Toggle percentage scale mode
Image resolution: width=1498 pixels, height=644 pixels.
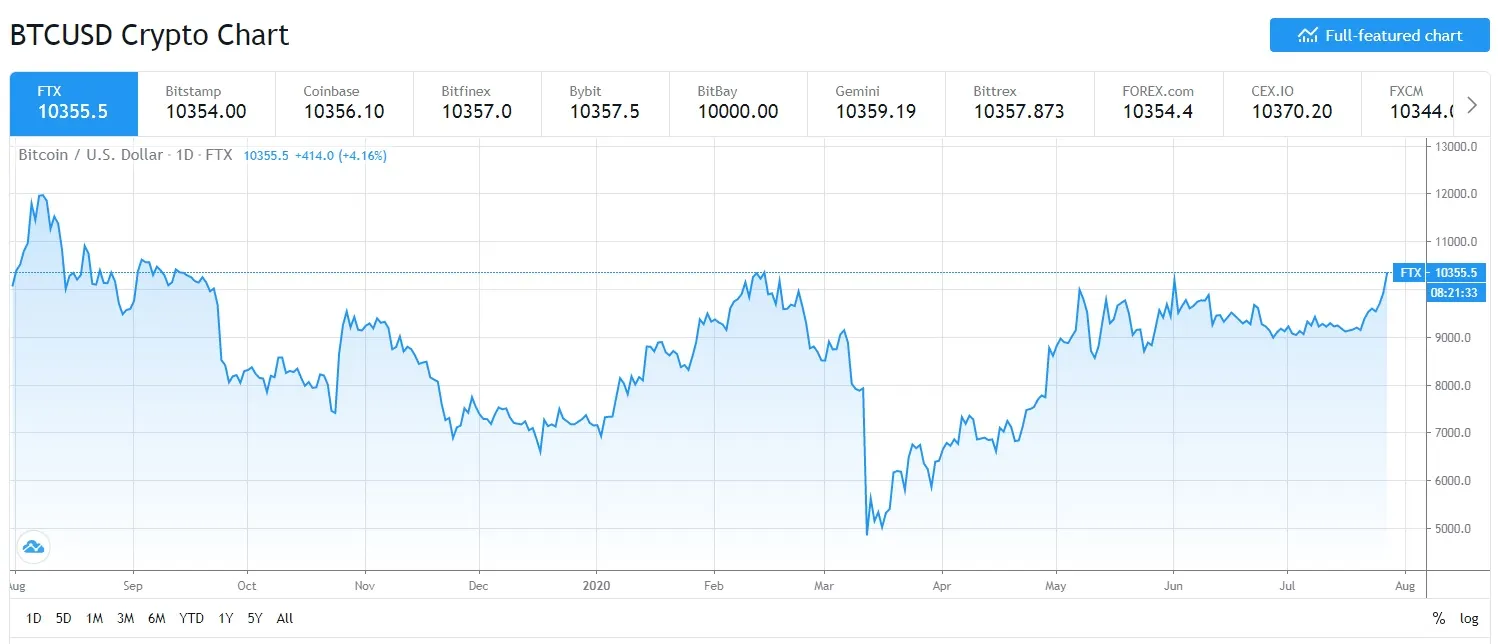(1440, 618)
